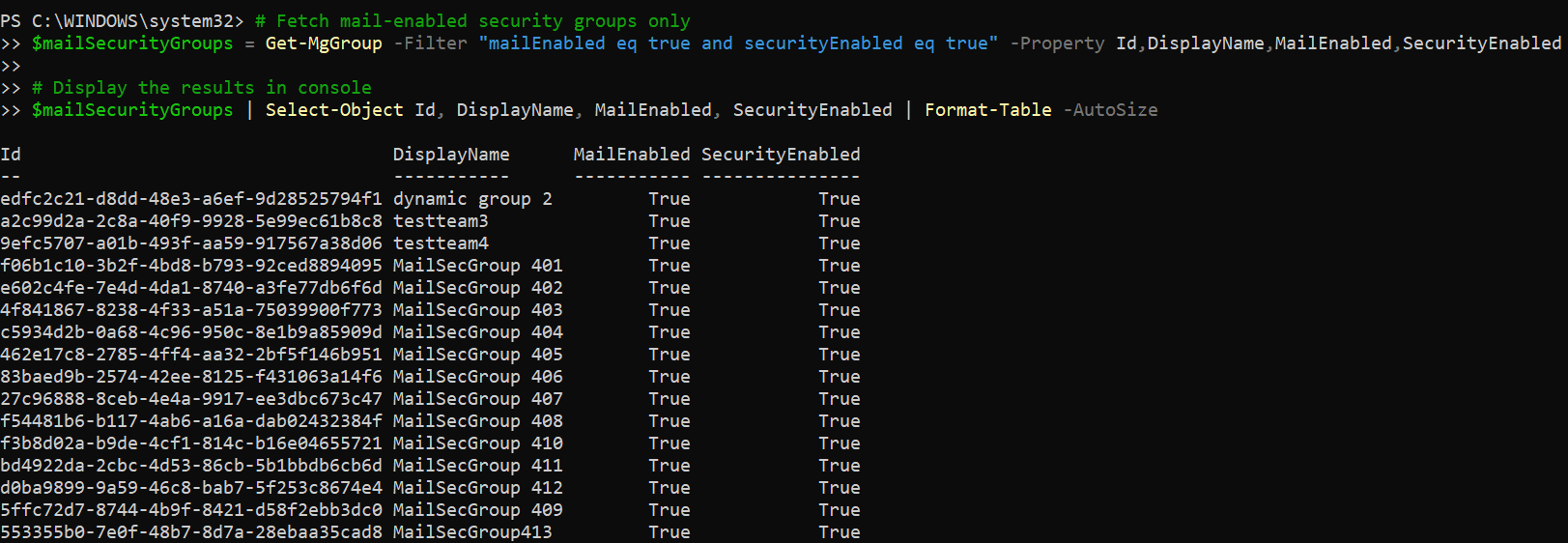Click the -AutoSize parameter

point(1110,110)
